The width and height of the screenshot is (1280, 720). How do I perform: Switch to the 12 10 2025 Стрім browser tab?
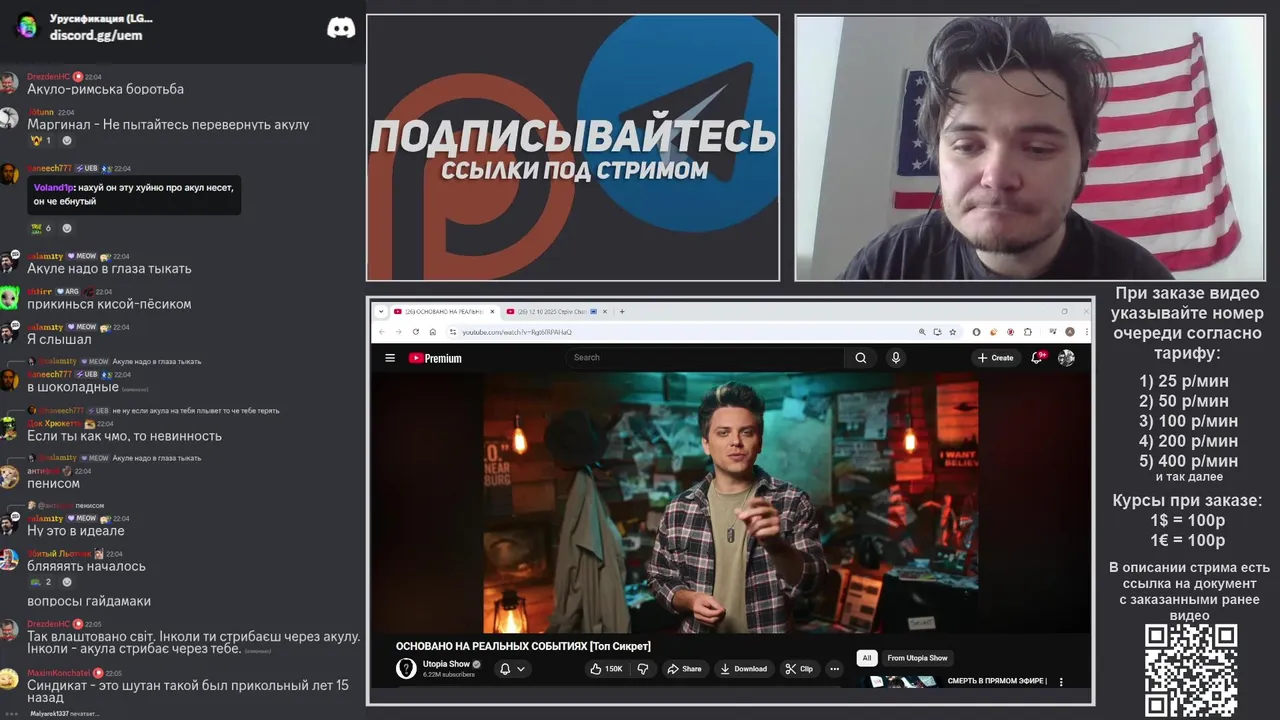click(555, 311)
